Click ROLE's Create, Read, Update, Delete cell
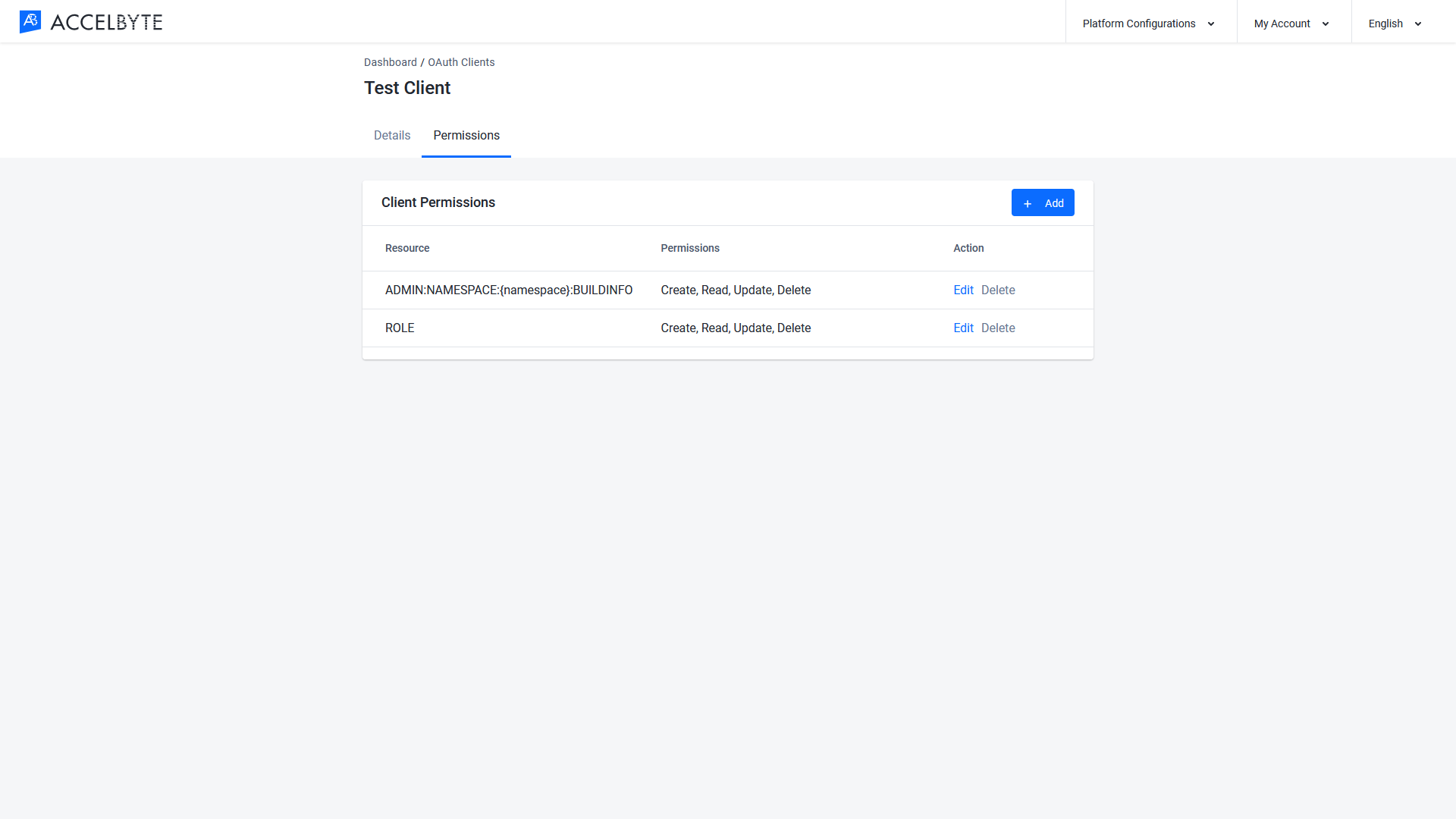This screenshot has height=819, width=1456. coord(736,328)
